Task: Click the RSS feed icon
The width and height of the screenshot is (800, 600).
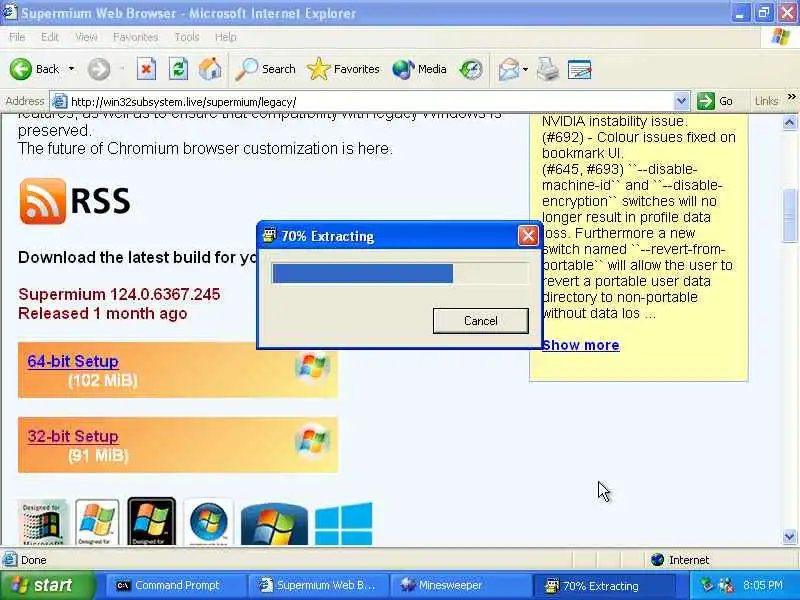Action: pos(43,201)
